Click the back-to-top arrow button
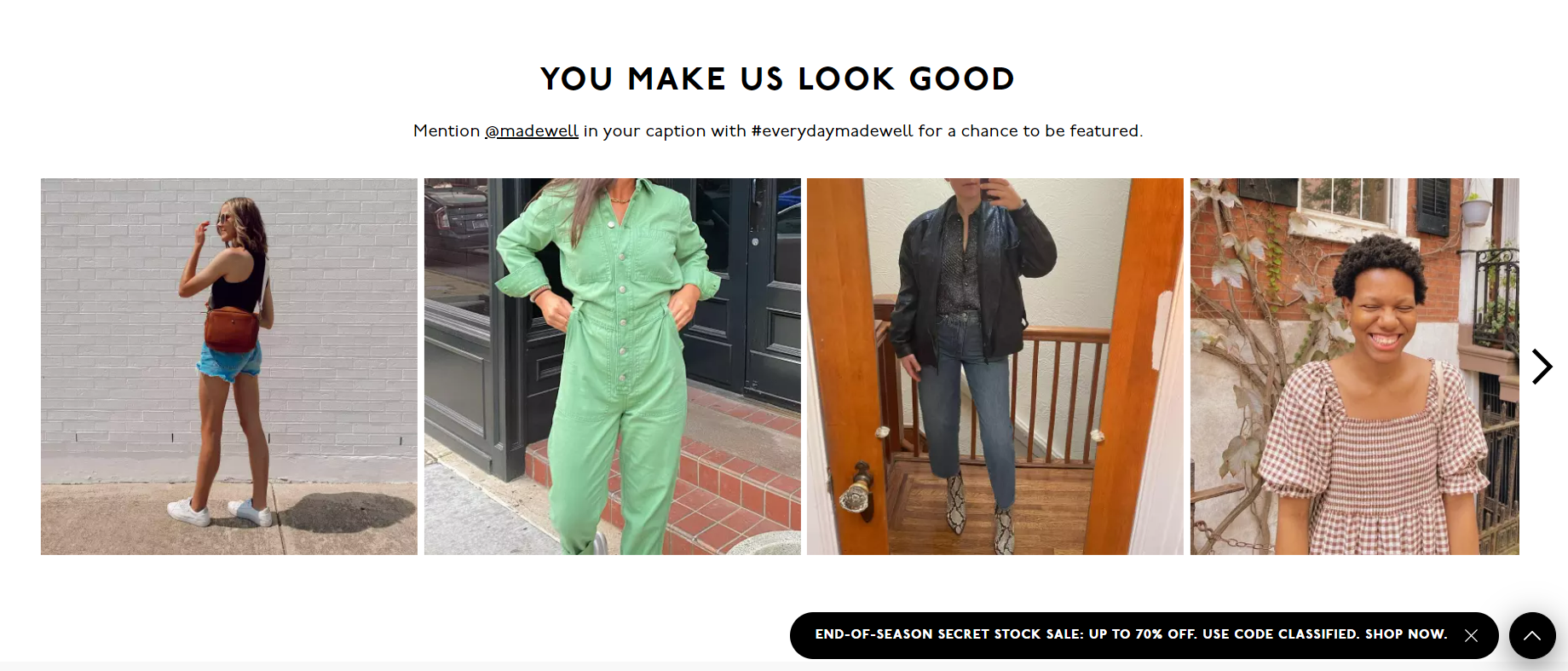Image resolution: width=1568 pixels, height=671 pixels. pos(1532,635)
